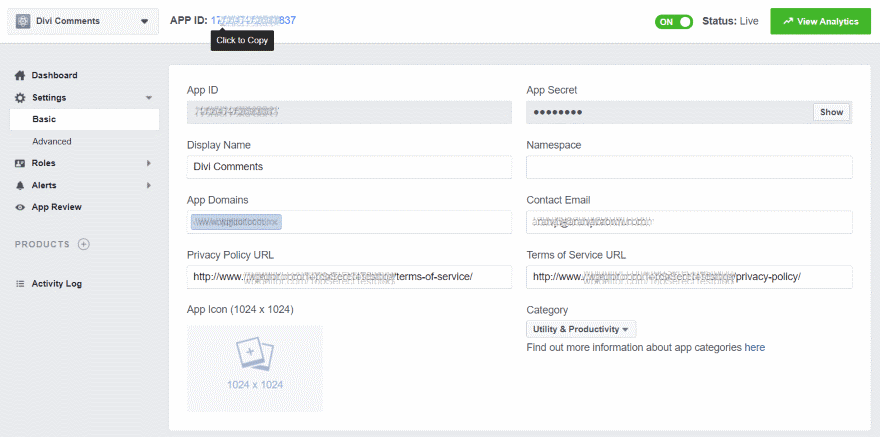880x437 pixels.
Task: Open the Divi Comments app selector dropdown
Action: click(83, 21)
